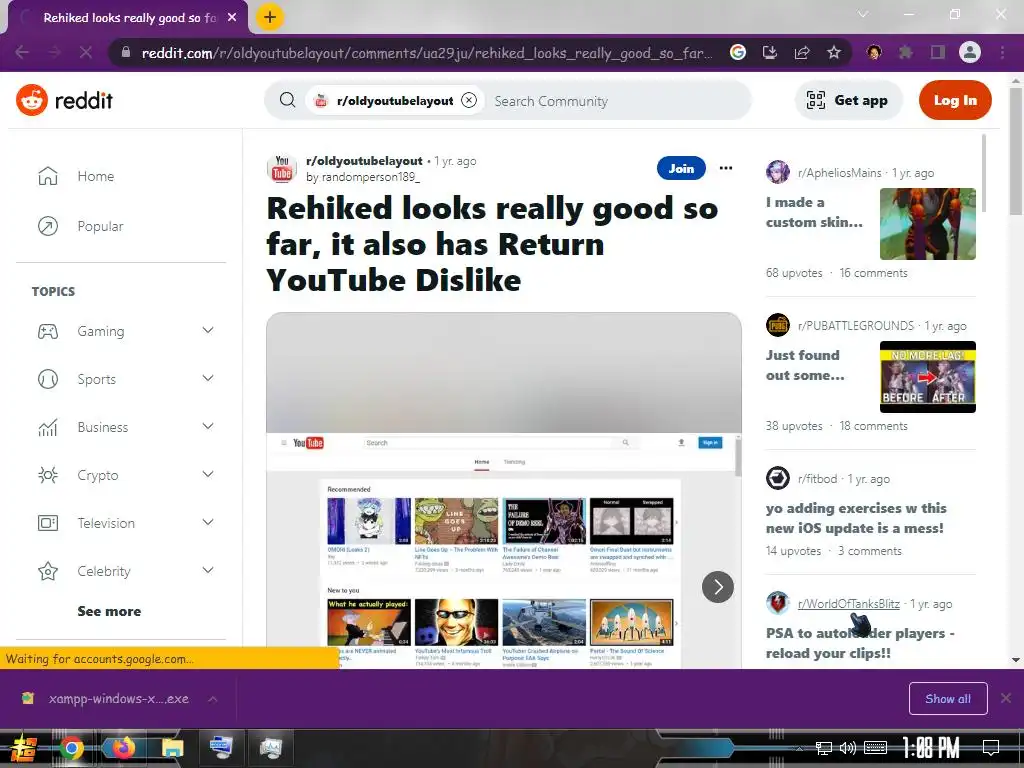Click the Television icon
Screen dimensions: 1024x768
click(x=48, y=522)
